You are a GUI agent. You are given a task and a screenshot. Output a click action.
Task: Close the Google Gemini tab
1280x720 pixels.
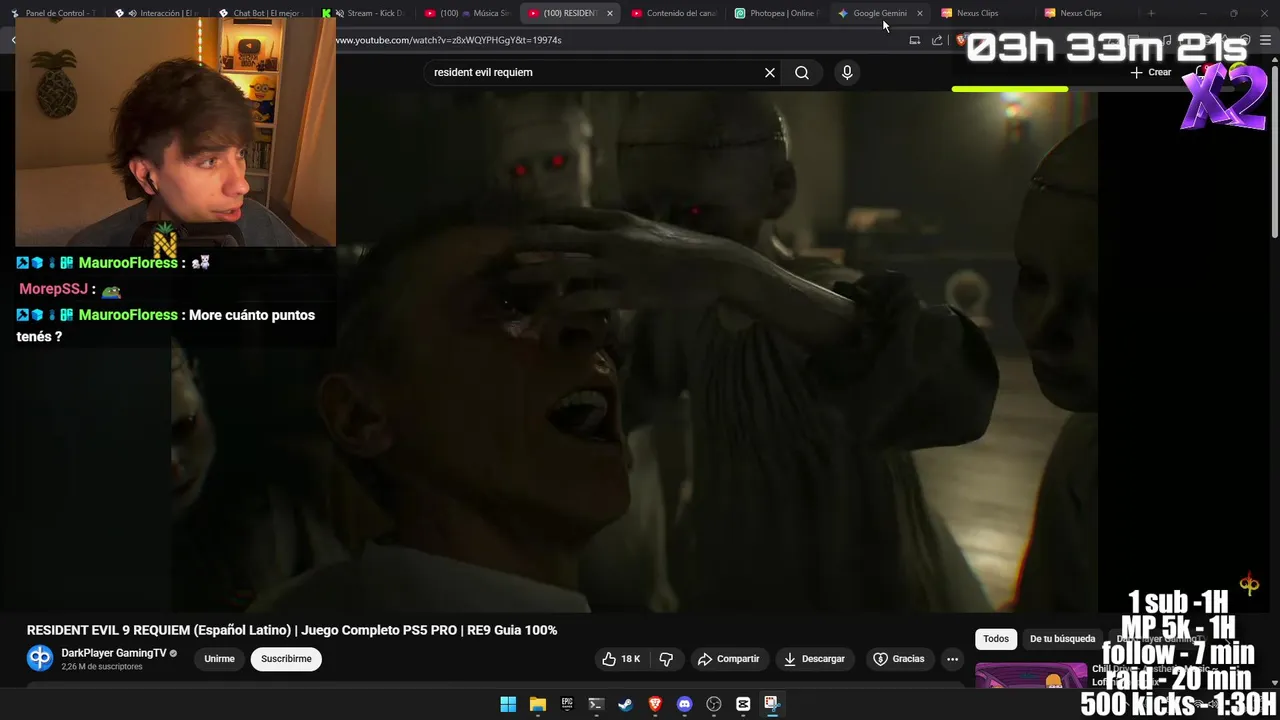[x=920, y=13]
